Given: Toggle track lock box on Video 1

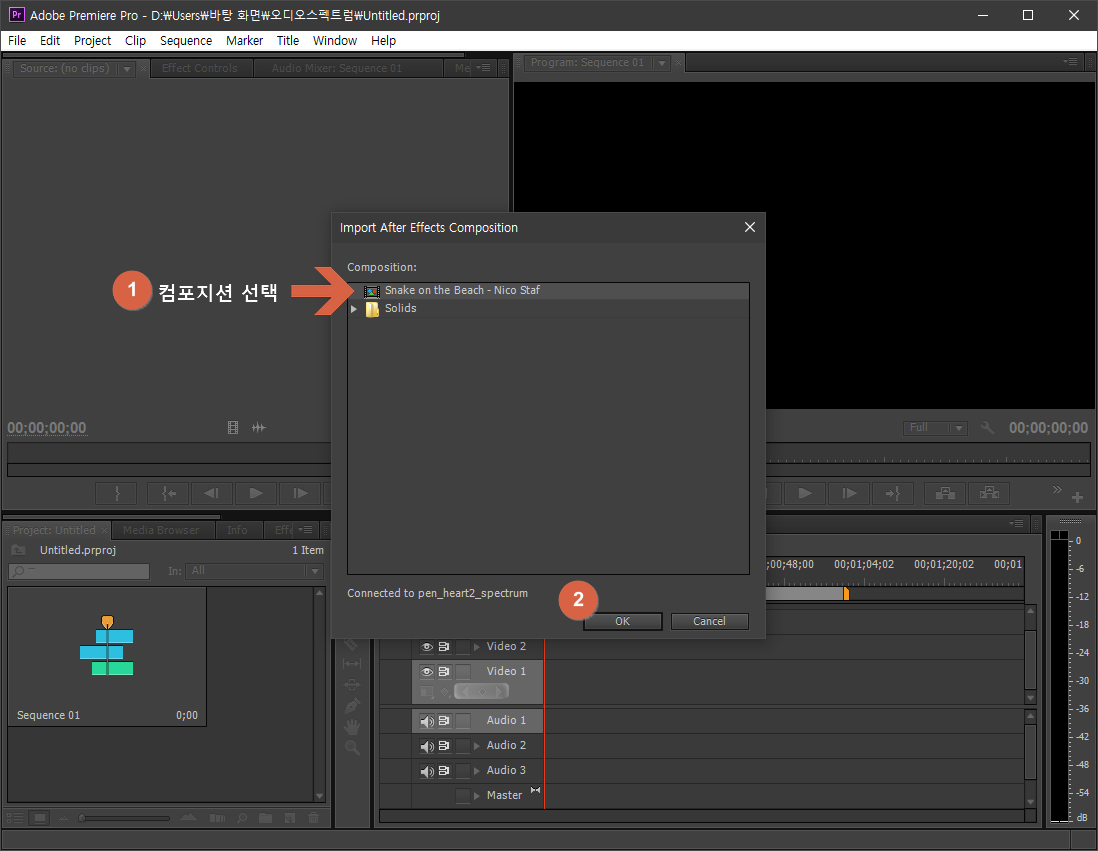Looking at the screenshot, I should pyautogui.click(x=463, y=672).
